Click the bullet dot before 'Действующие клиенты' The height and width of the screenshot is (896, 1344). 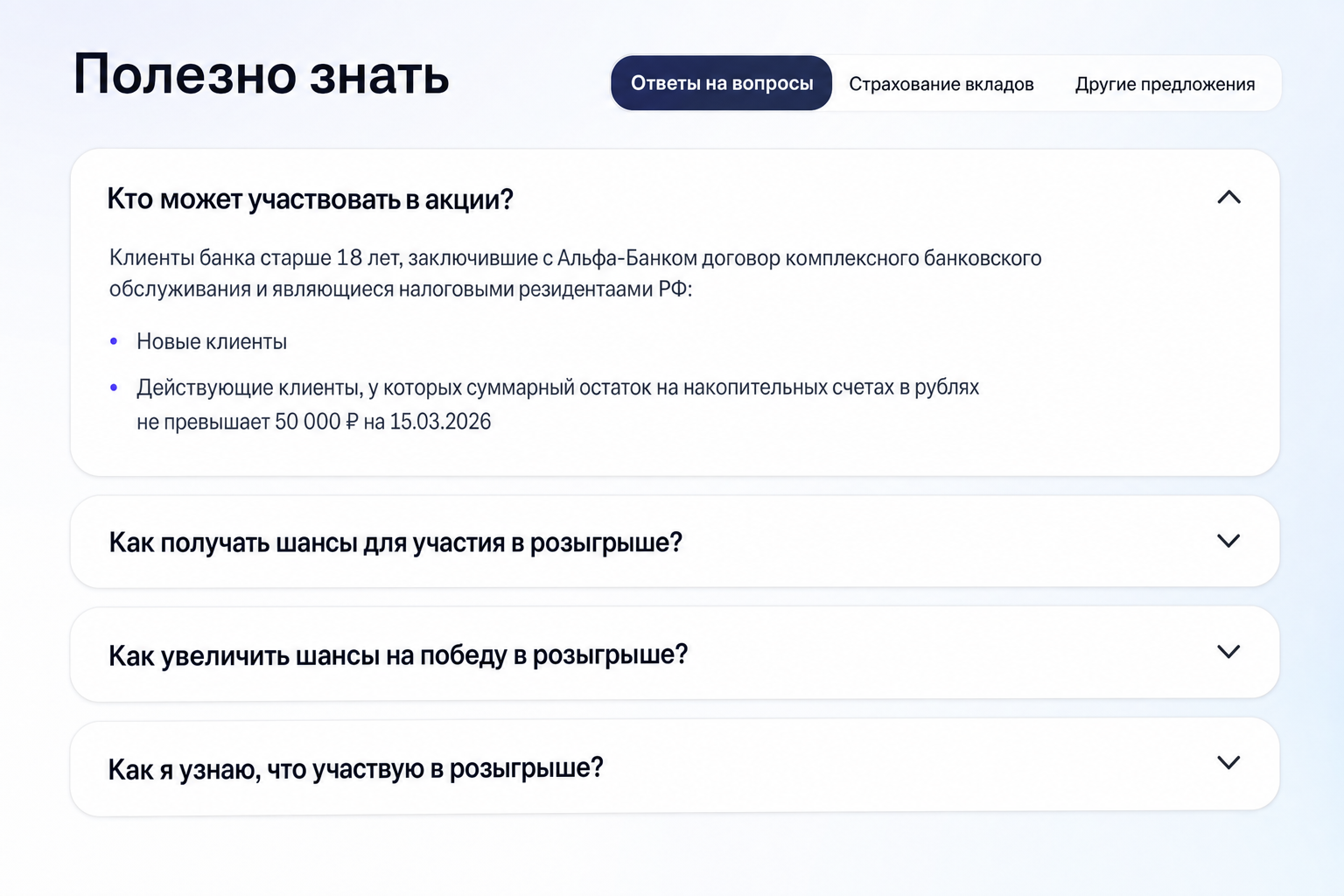(x=114, y=387)
